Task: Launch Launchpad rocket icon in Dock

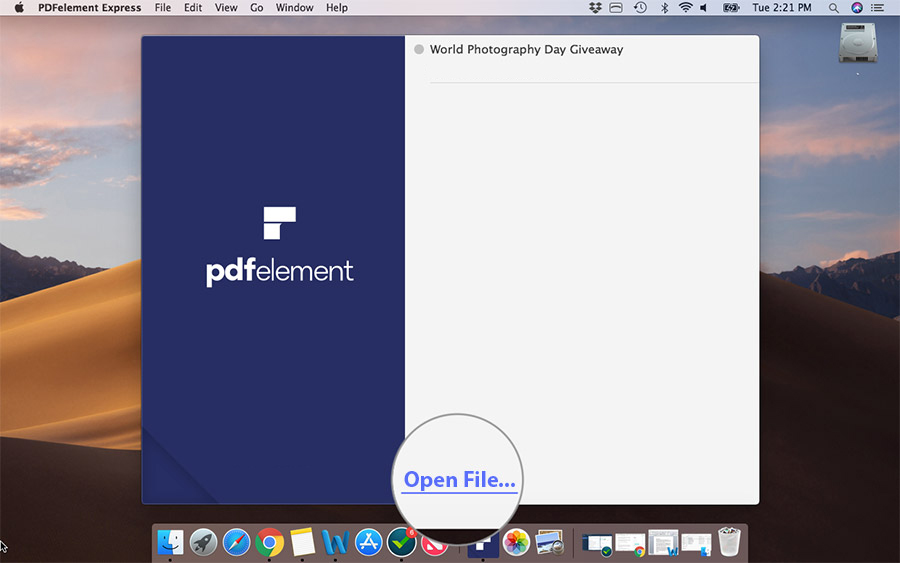Action: 203,542
